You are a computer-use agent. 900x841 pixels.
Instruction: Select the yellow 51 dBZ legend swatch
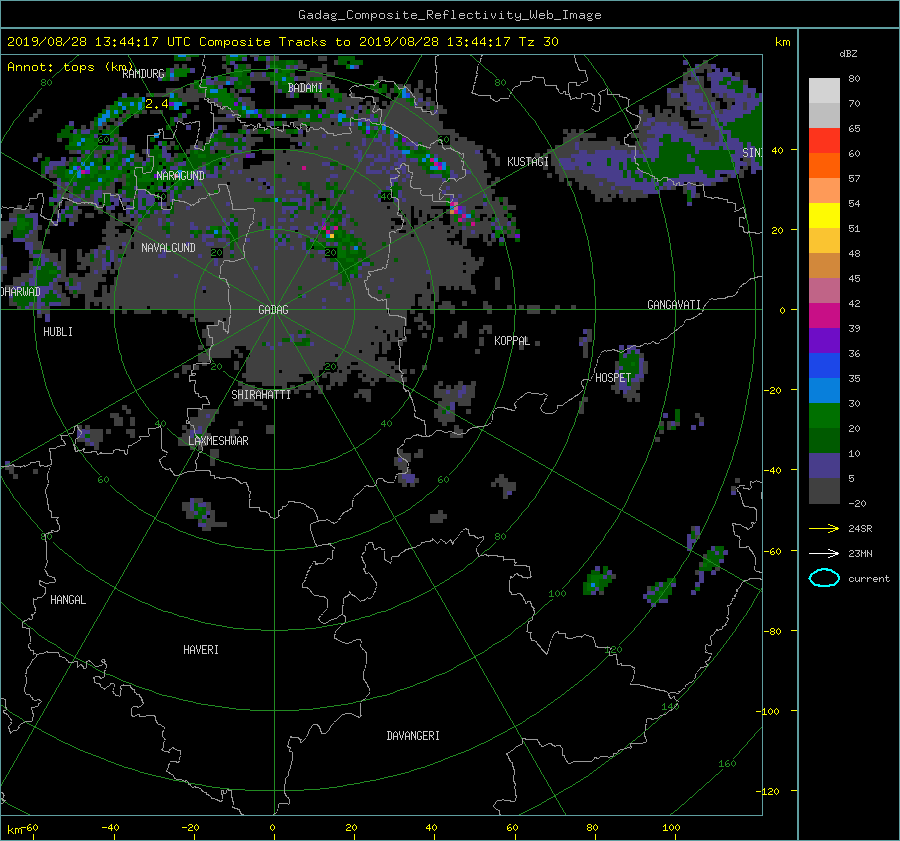point(824,216)
